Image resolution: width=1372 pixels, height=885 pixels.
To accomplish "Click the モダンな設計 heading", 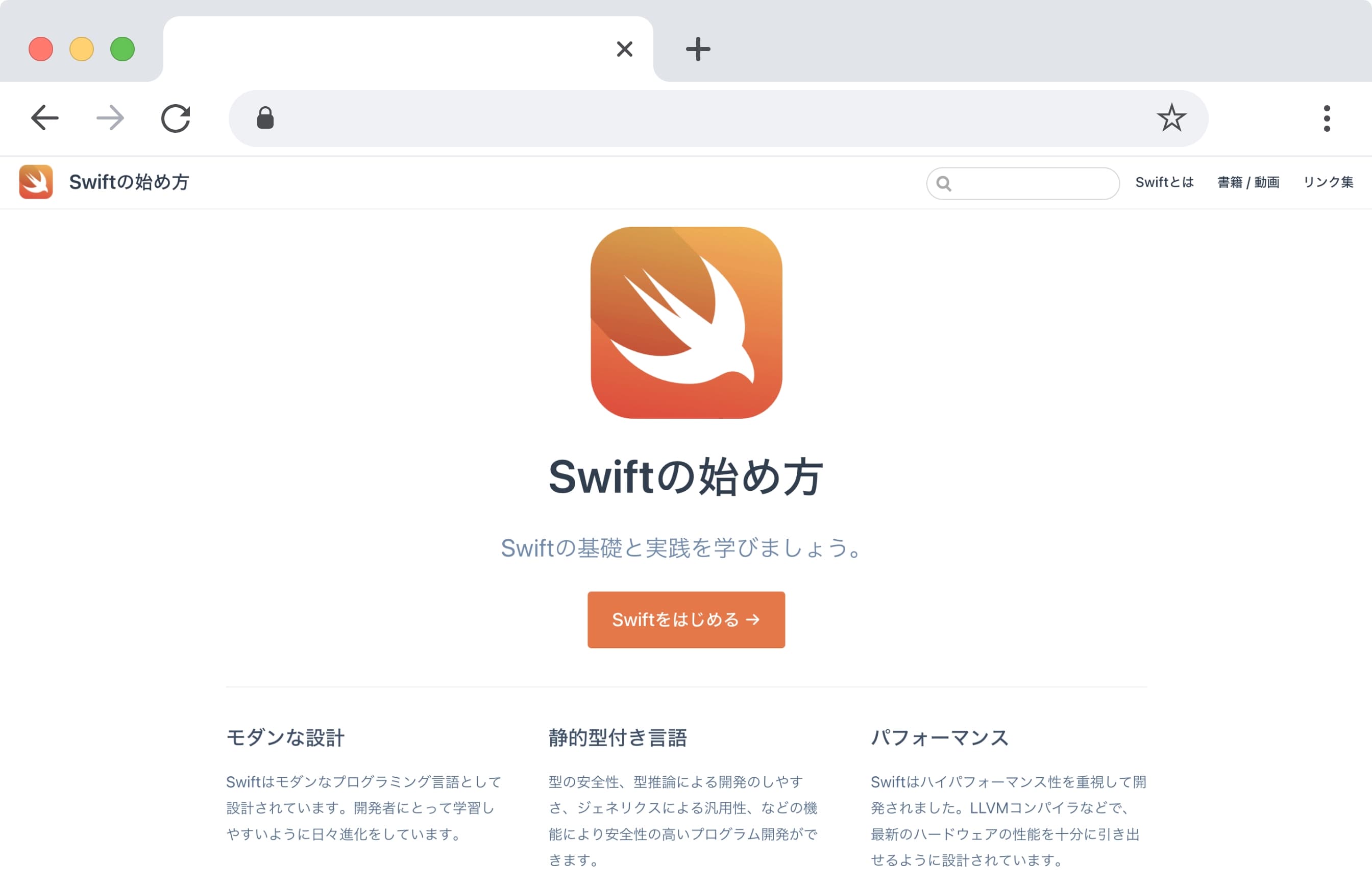I will 285,737.
